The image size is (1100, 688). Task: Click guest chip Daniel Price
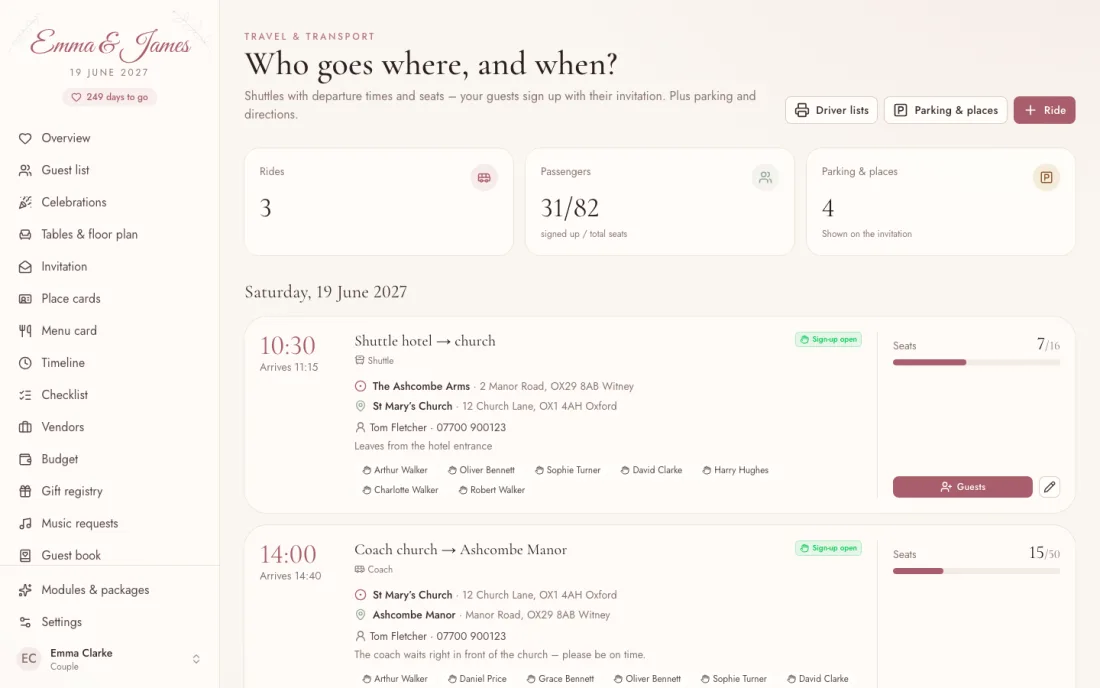477,679
